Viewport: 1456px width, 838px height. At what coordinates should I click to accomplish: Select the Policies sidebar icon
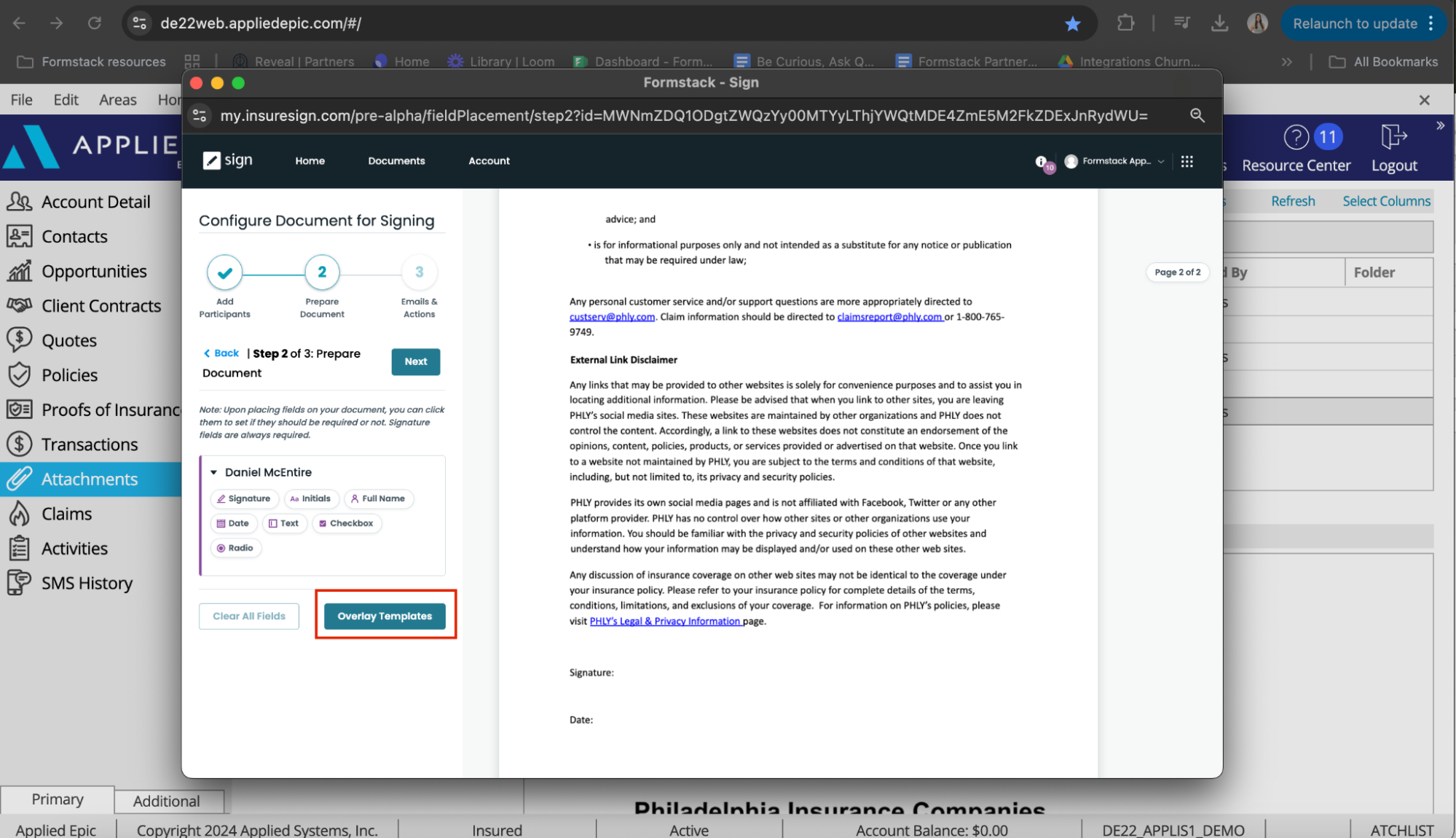pyautogui.click(x=20, y=375)
